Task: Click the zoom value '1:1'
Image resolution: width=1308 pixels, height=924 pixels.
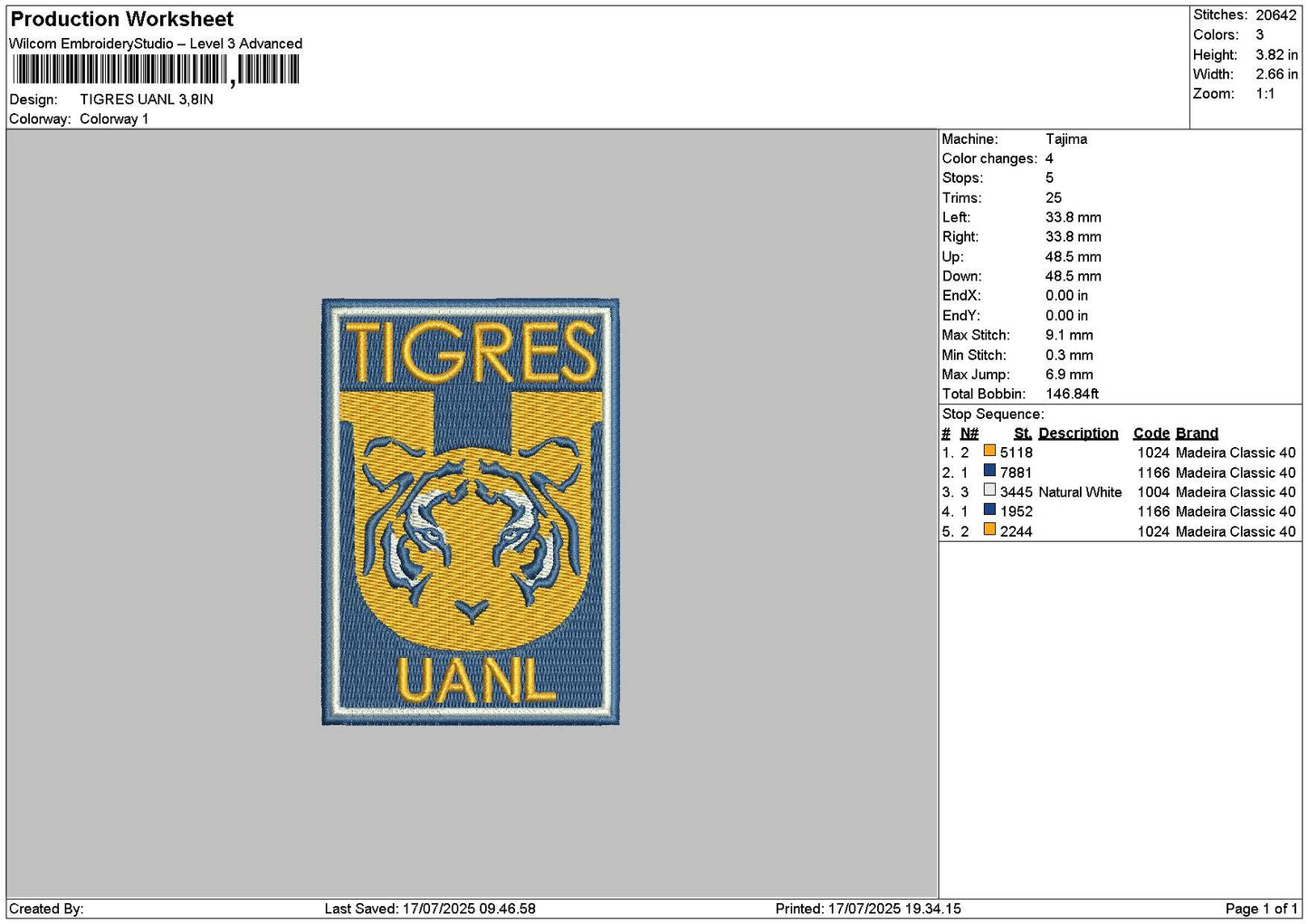Action: coord(1265,94)
